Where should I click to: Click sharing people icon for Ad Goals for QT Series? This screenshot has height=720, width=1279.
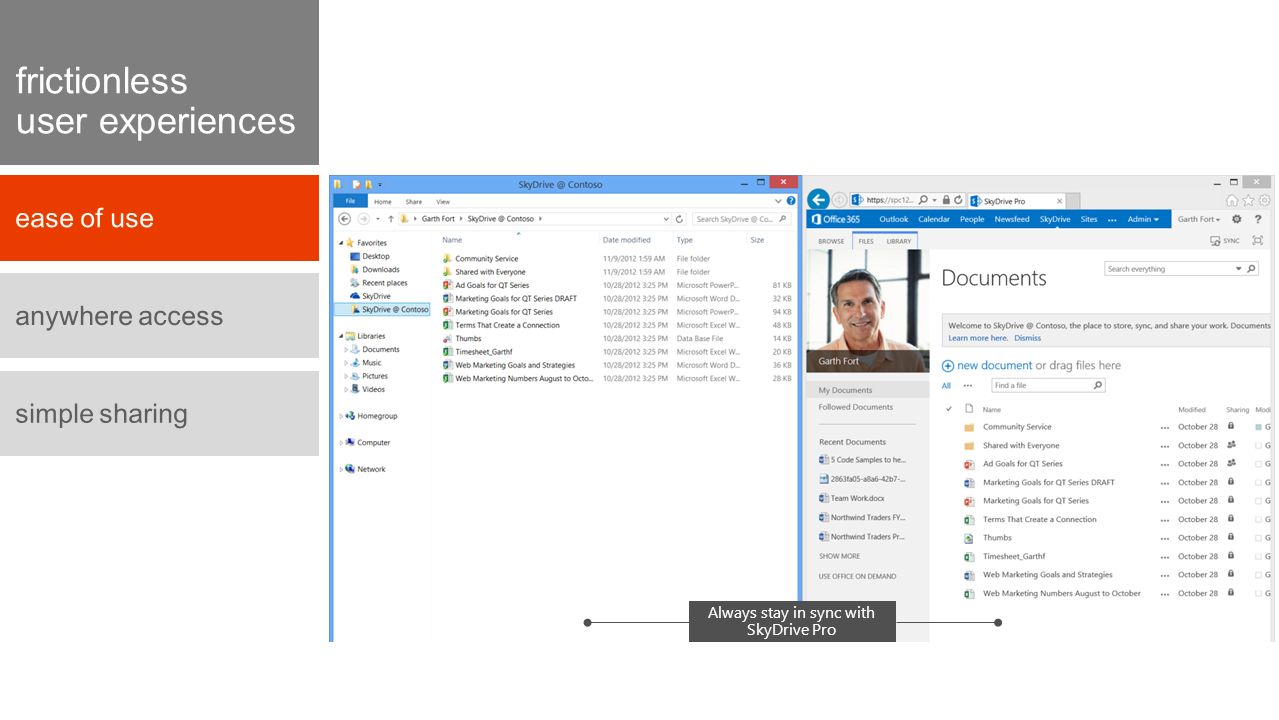[x=1231, y=463]
